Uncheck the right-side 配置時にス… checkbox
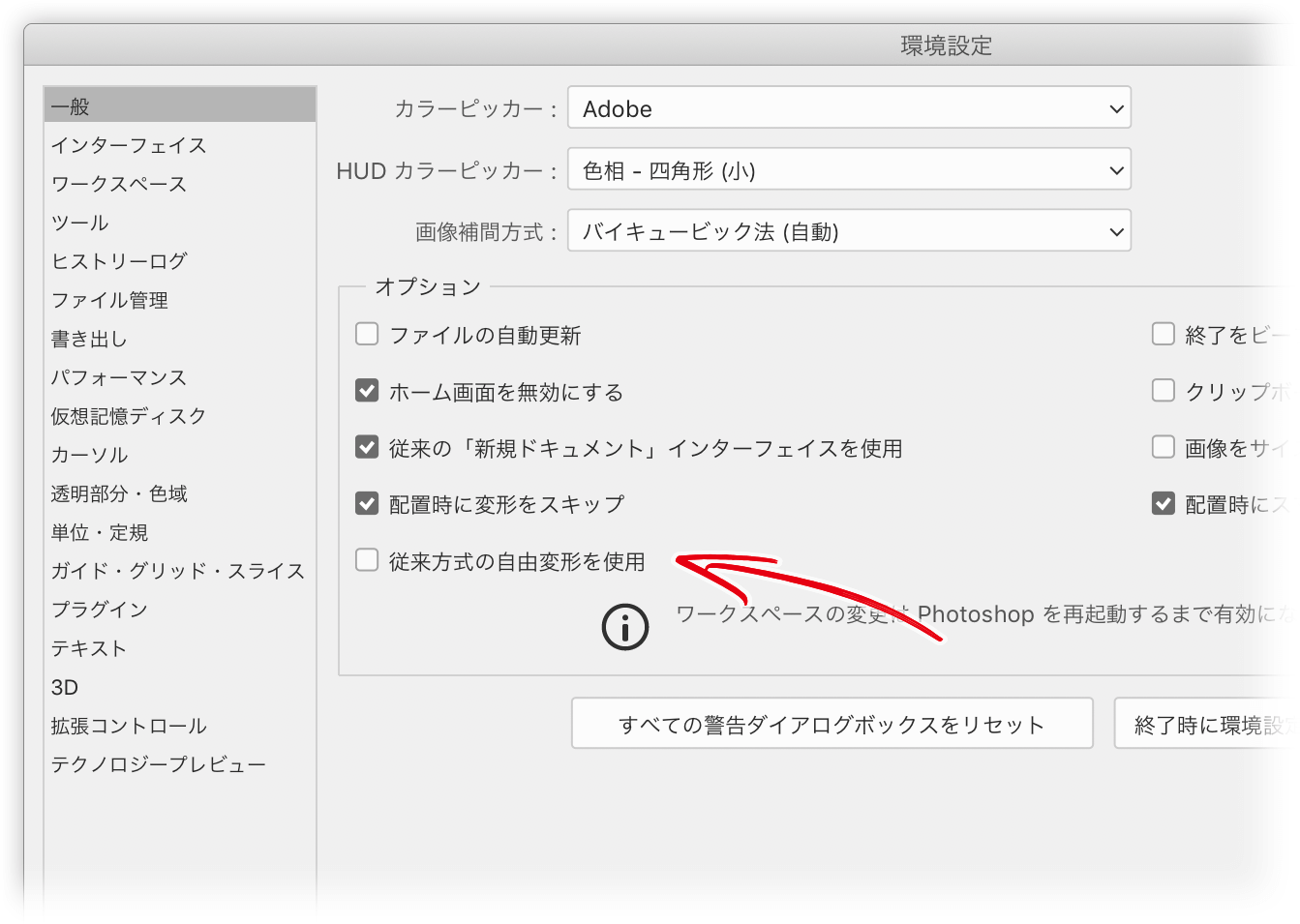This screenshot has height=924, width=1300. pos(1164,503)
